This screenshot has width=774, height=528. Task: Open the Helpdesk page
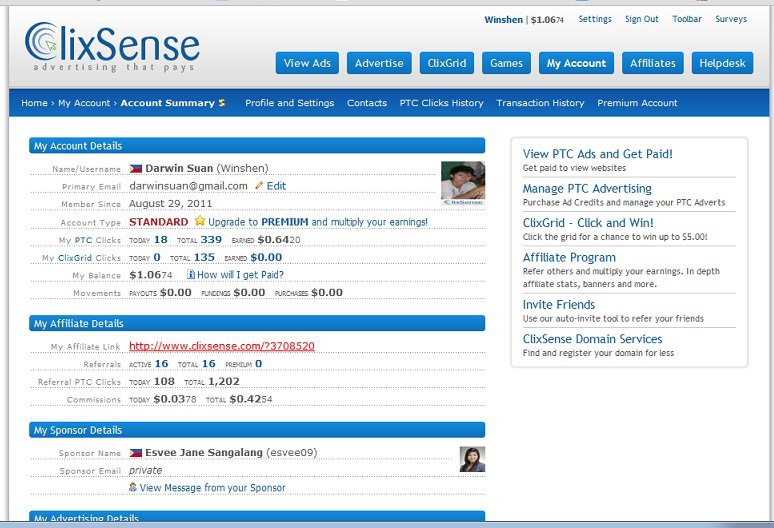722,63
